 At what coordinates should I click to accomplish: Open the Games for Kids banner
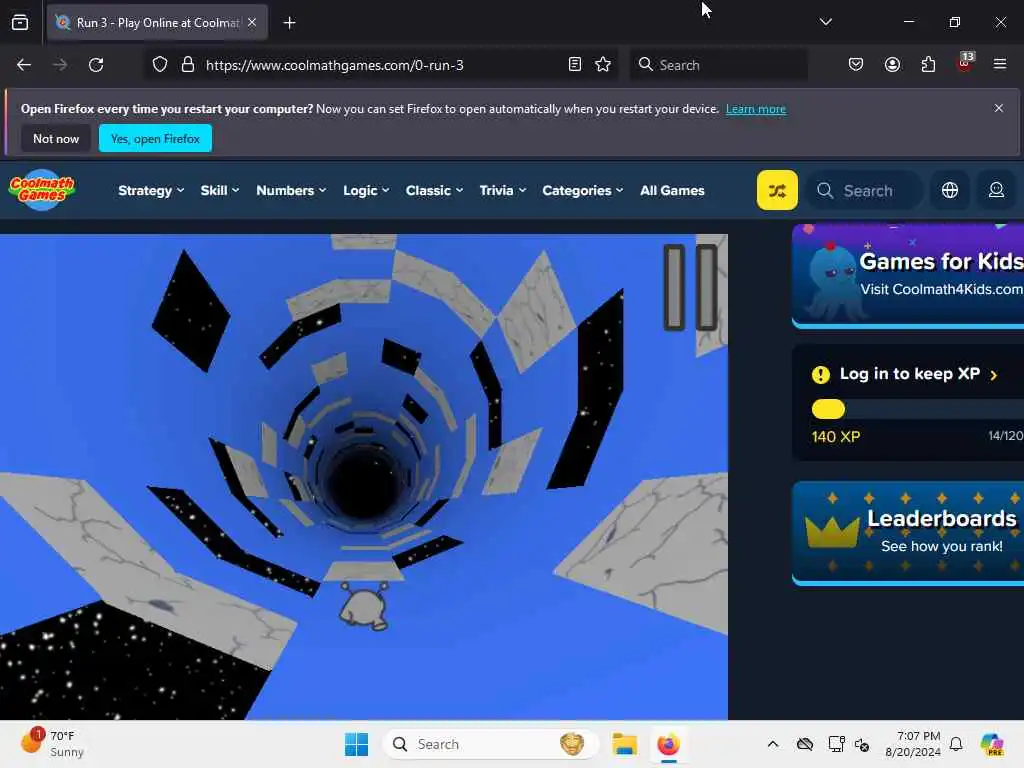(908, 275)
